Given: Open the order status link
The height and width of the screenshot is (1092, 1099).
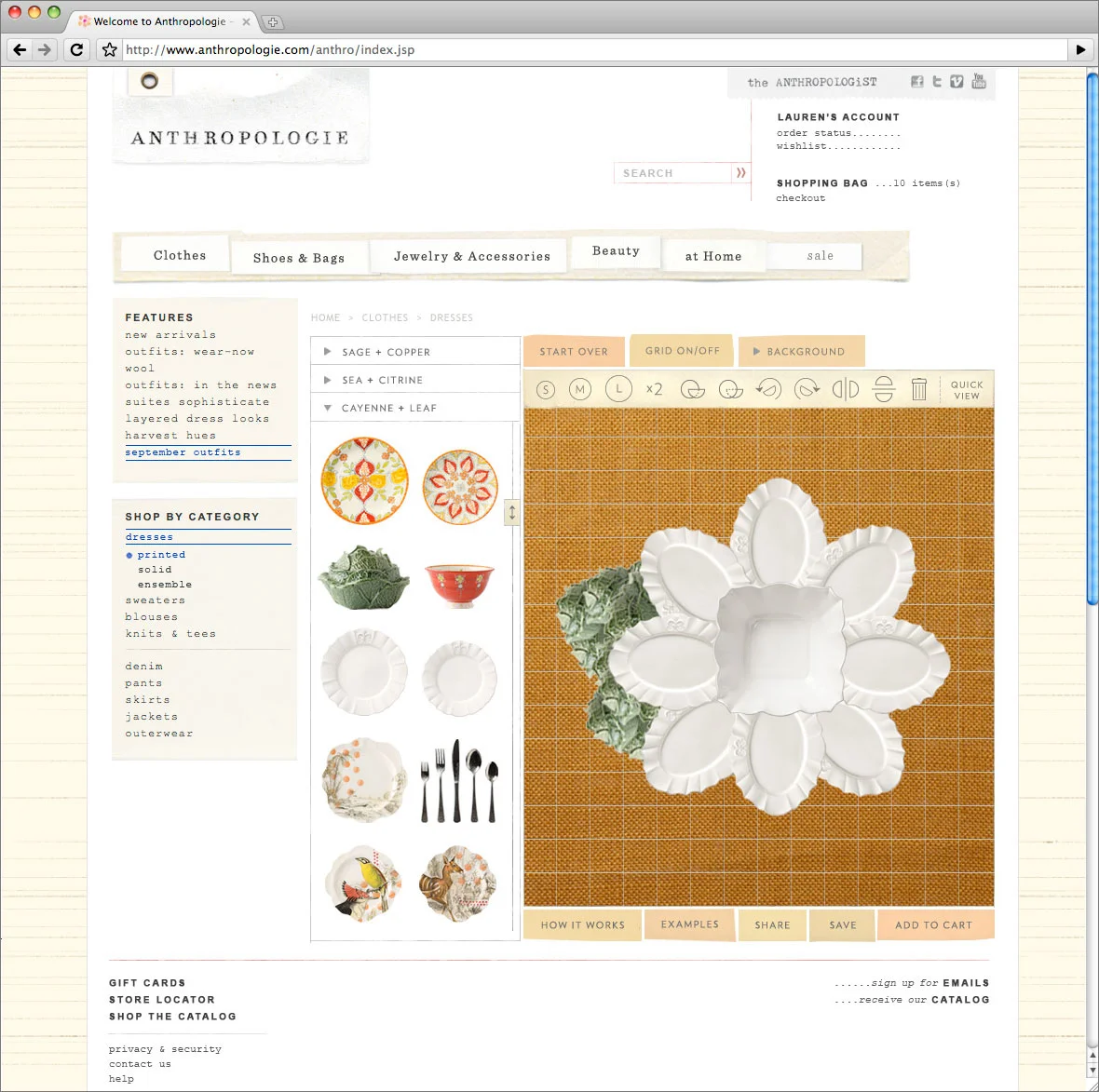Looking at the screenshot, I should click(x=838, y=132).
